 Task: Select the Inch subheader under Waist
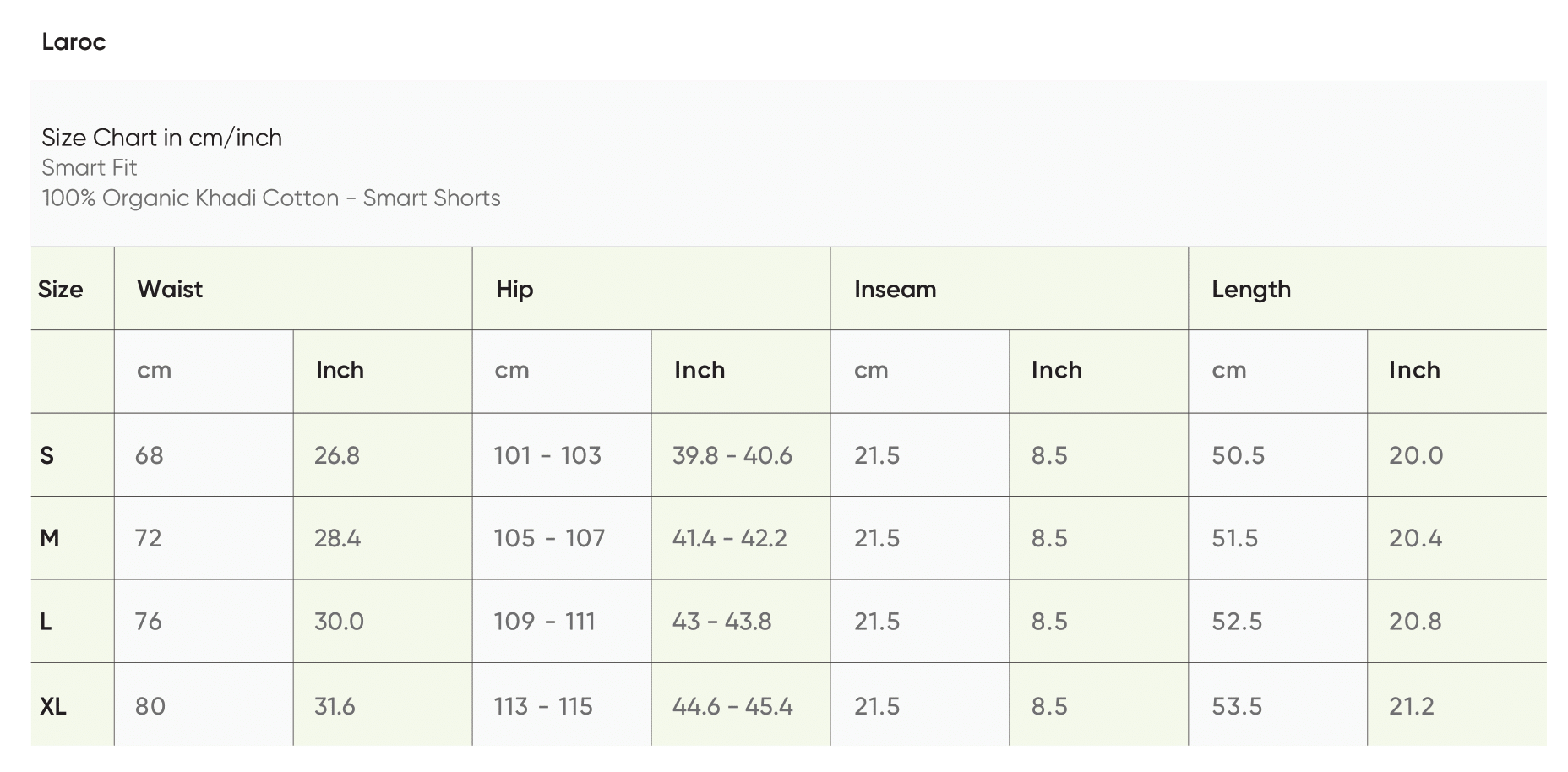coord(340,370)
